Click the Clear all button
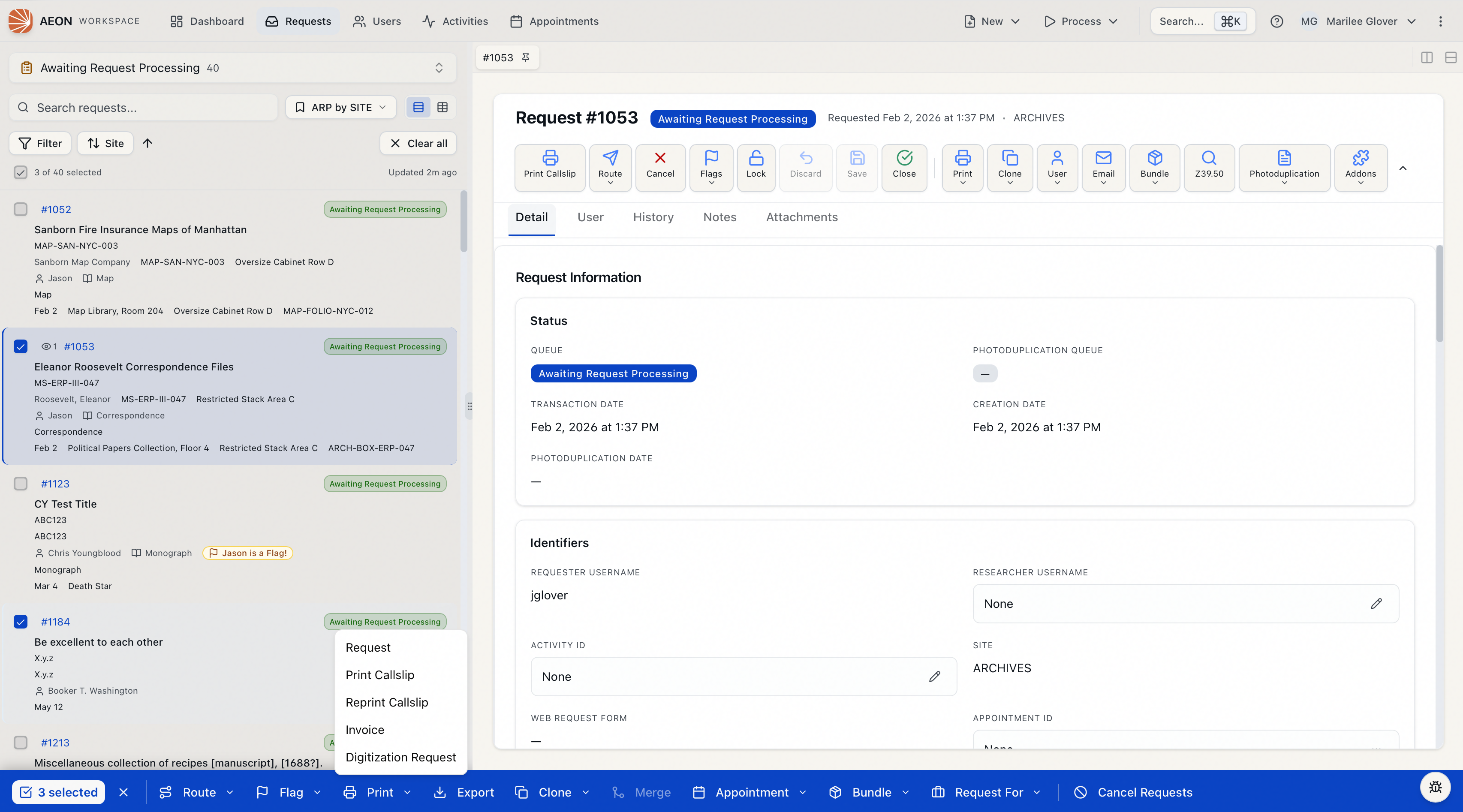Screen dimensions: 1463x812 (418, 143)
